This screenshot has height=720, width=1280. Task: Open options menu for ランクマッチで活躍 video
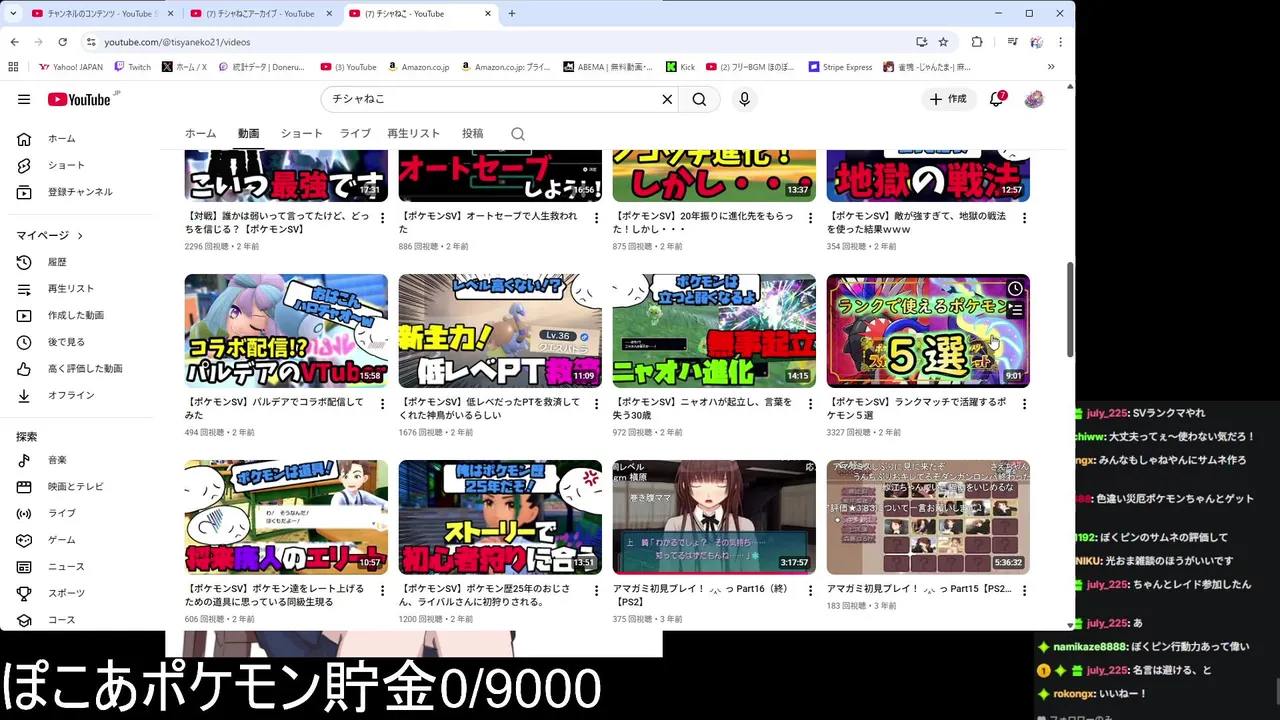pyautogui.click(x=1024, y=404)
